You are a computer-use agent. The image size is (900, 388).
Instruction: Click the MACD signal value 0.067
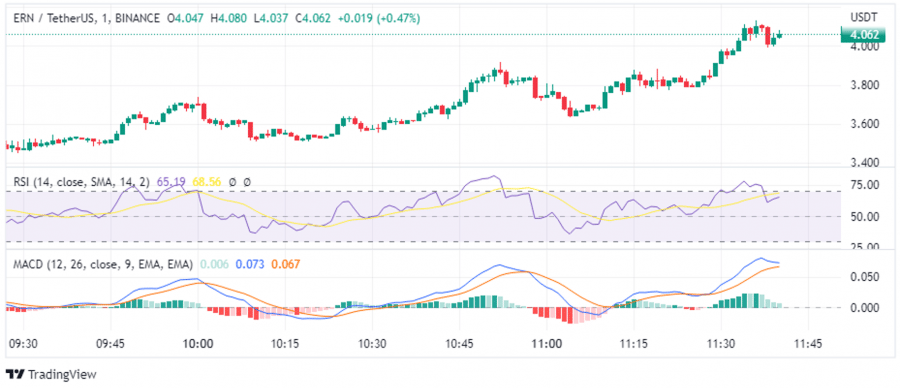(285, 264)
